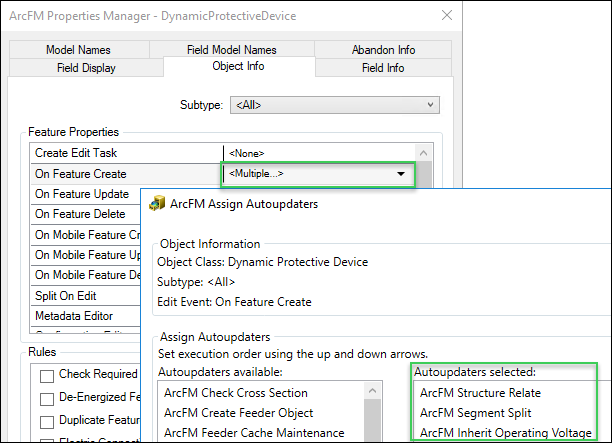Select ArcFM Create Feeder Object autoupdater
Viewport: 612px width, 443px height.
pyautogui.click(x=238, y=413)
